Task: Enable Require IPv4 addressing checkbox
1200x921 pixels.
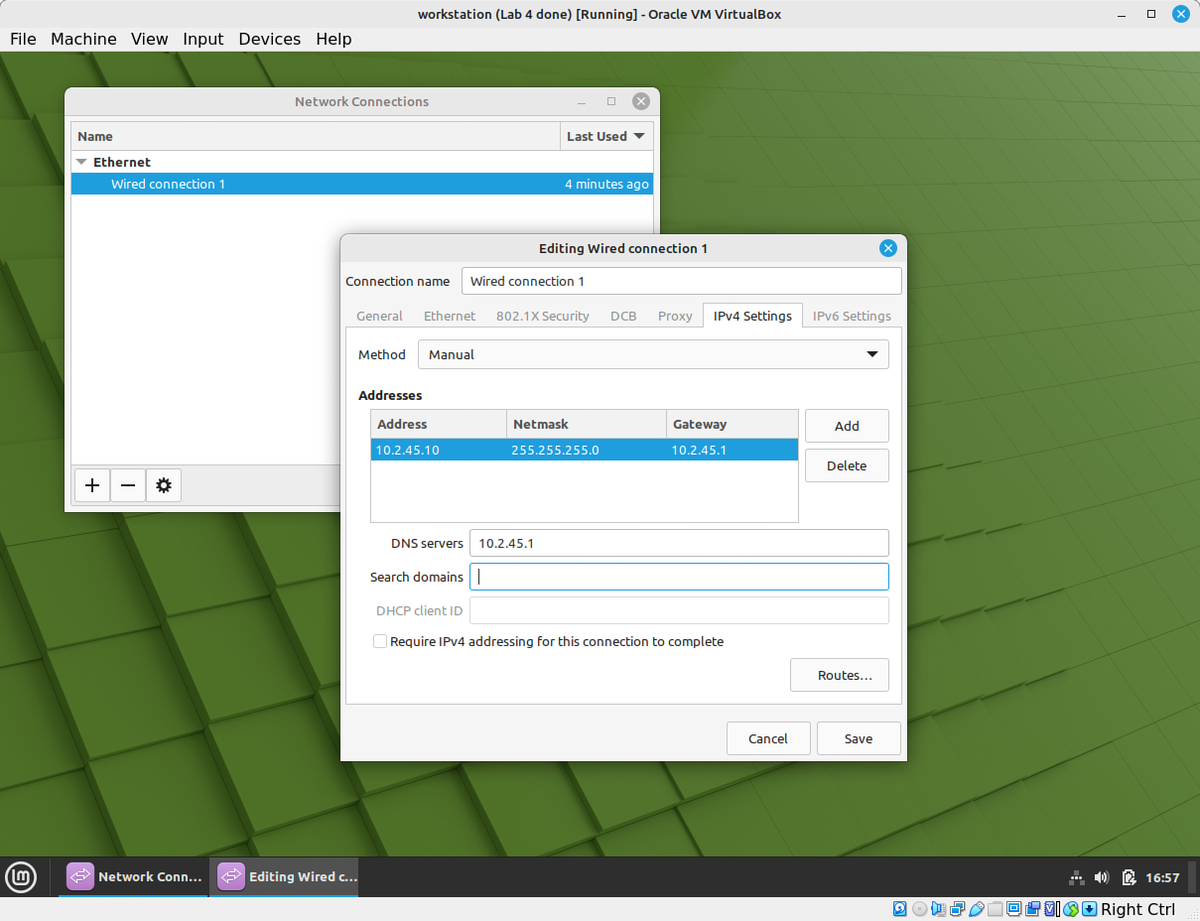Action: (x=380, y=642)
